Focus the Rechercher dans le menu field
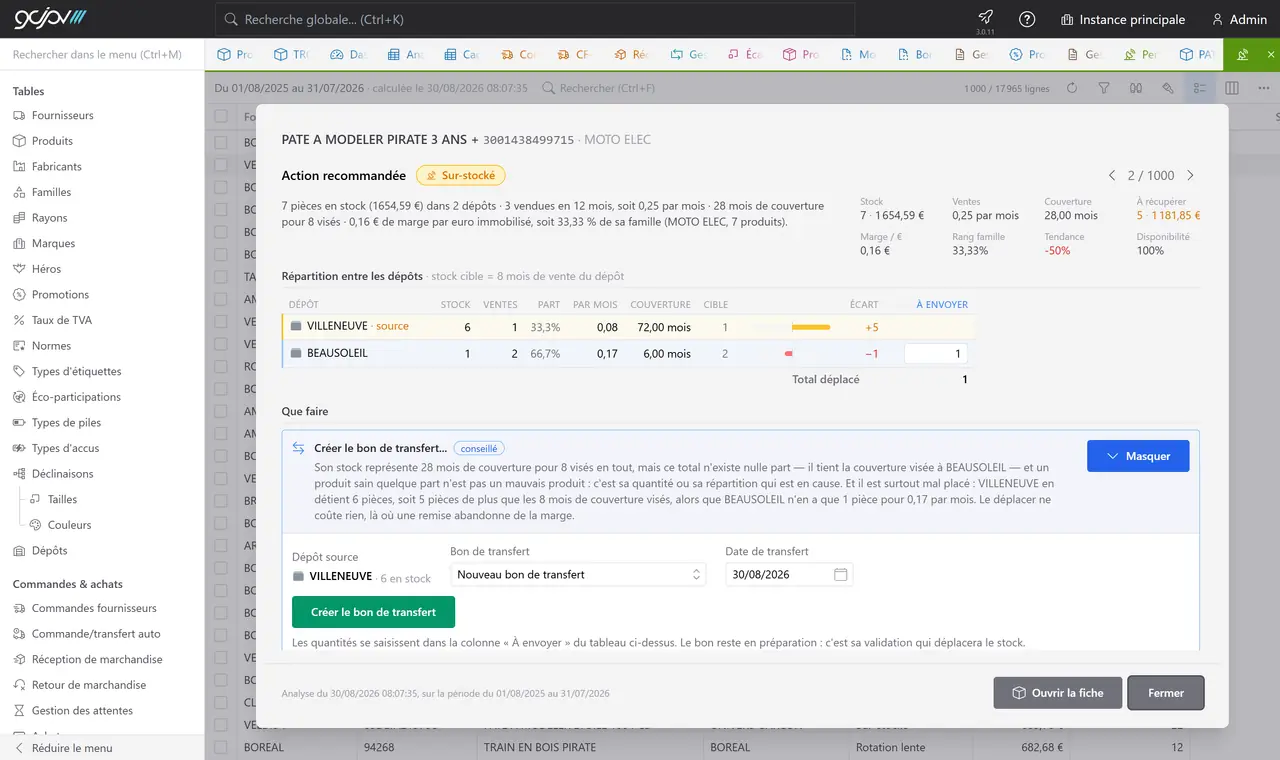This screenshot has width=1280, height=760. (102, 54)
